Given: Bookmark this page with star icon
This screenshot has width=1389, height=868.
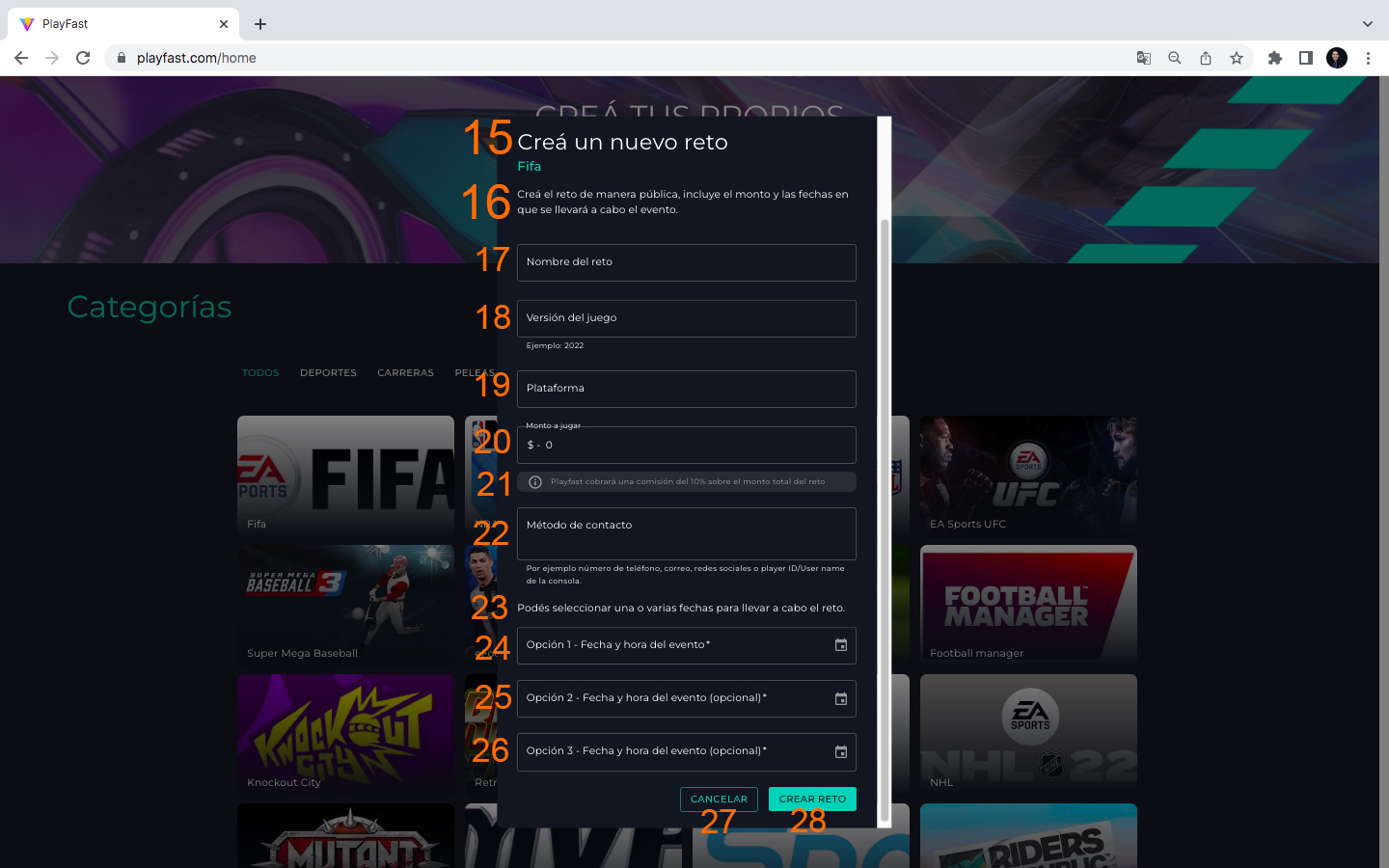Looking at the screenshot, I should click(1237, 58).
